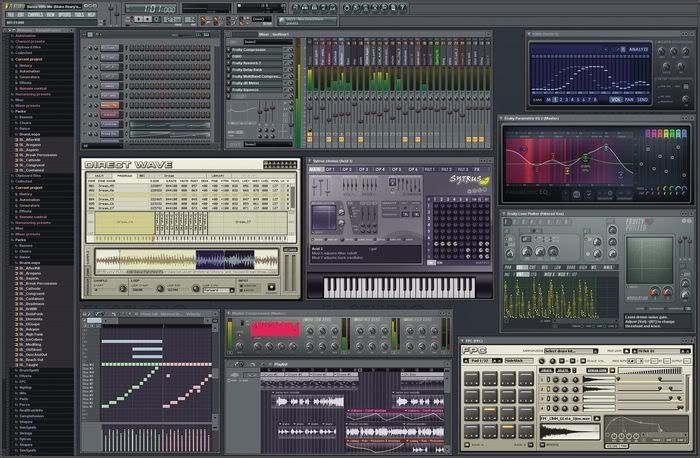This screenshot has height=458, width=700.
Task: Disable the Fruity Delay Bank effect slot
Action: [285, 70]
